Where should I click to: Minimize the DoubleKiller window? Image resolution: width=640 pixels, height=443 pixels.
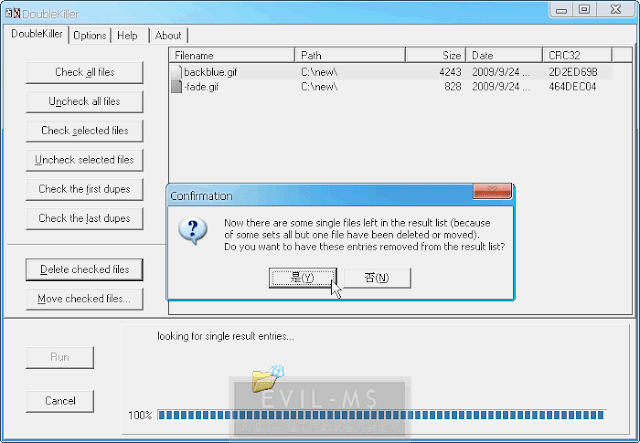pos(561,10)
